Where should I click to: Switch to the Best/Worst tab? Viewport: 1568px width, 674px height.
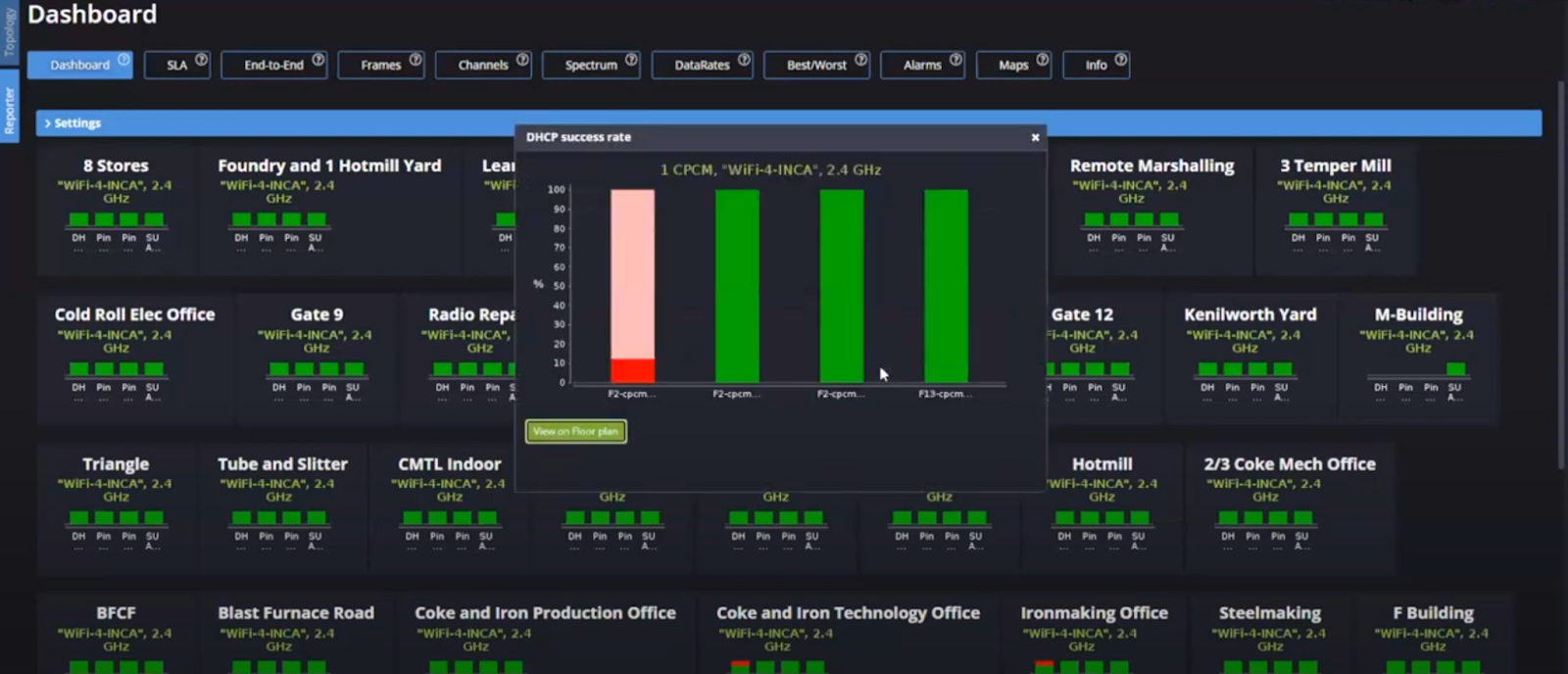(x=815, y=66)
